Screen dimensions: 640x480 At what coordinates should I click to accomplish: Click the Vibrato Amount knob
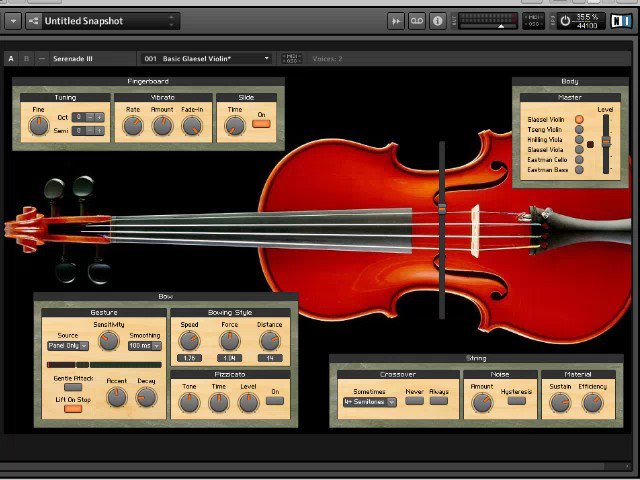(x=162, y=126)
